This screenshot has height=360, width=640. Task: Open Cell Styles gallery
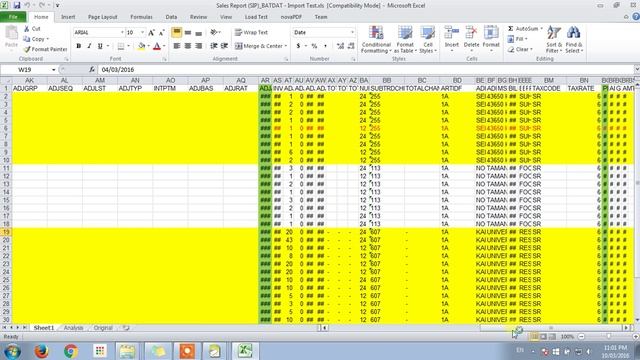(427, 39)
